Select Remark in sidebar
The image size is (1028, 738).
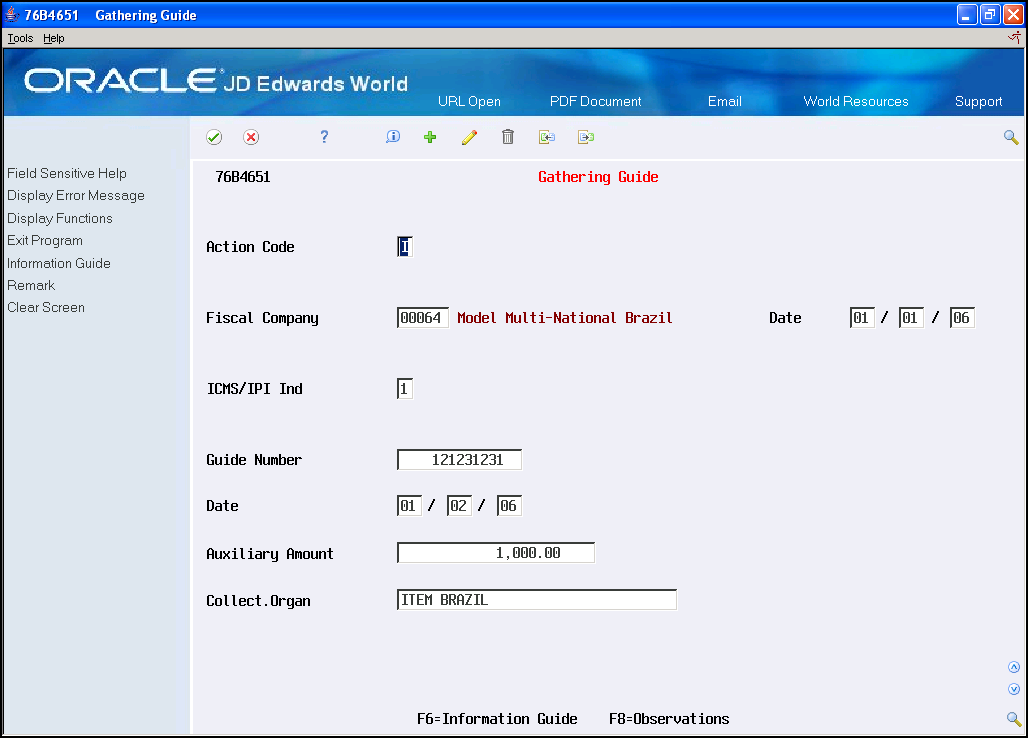pos(31,285)
